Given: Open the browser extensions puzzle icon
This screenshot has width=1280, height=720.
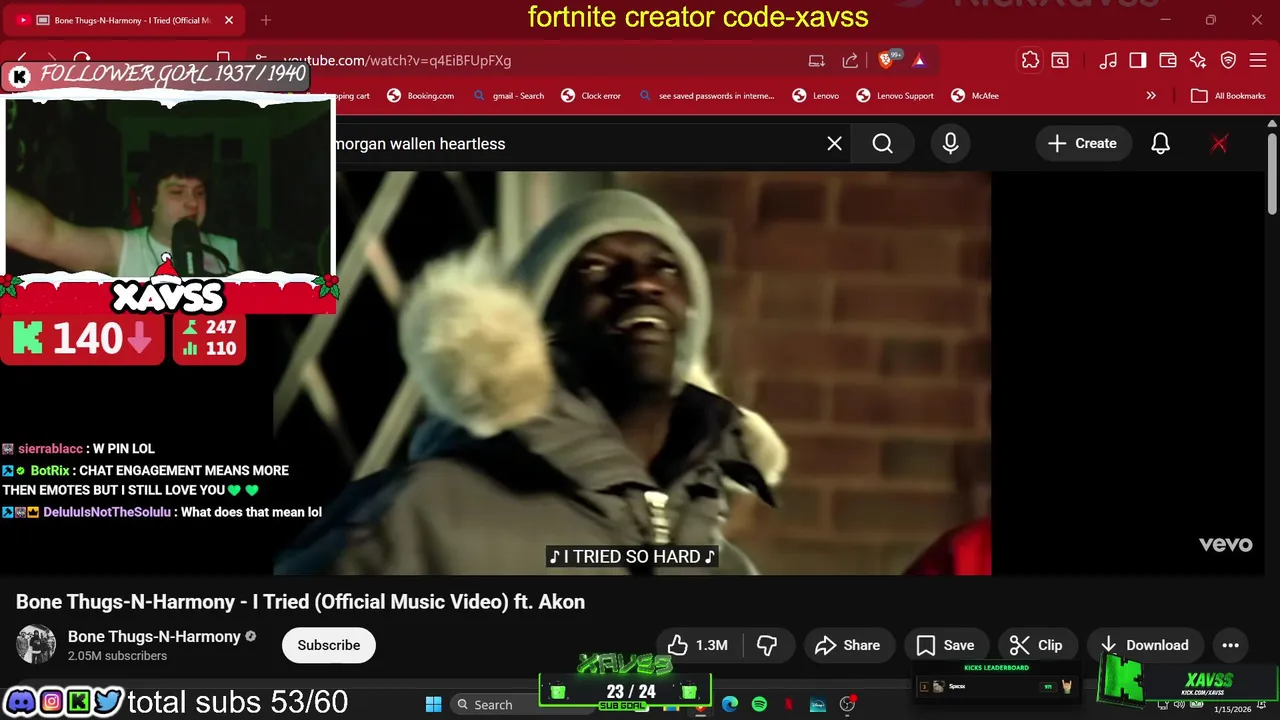Looking at the screenshot, I should pos(1030,60).
